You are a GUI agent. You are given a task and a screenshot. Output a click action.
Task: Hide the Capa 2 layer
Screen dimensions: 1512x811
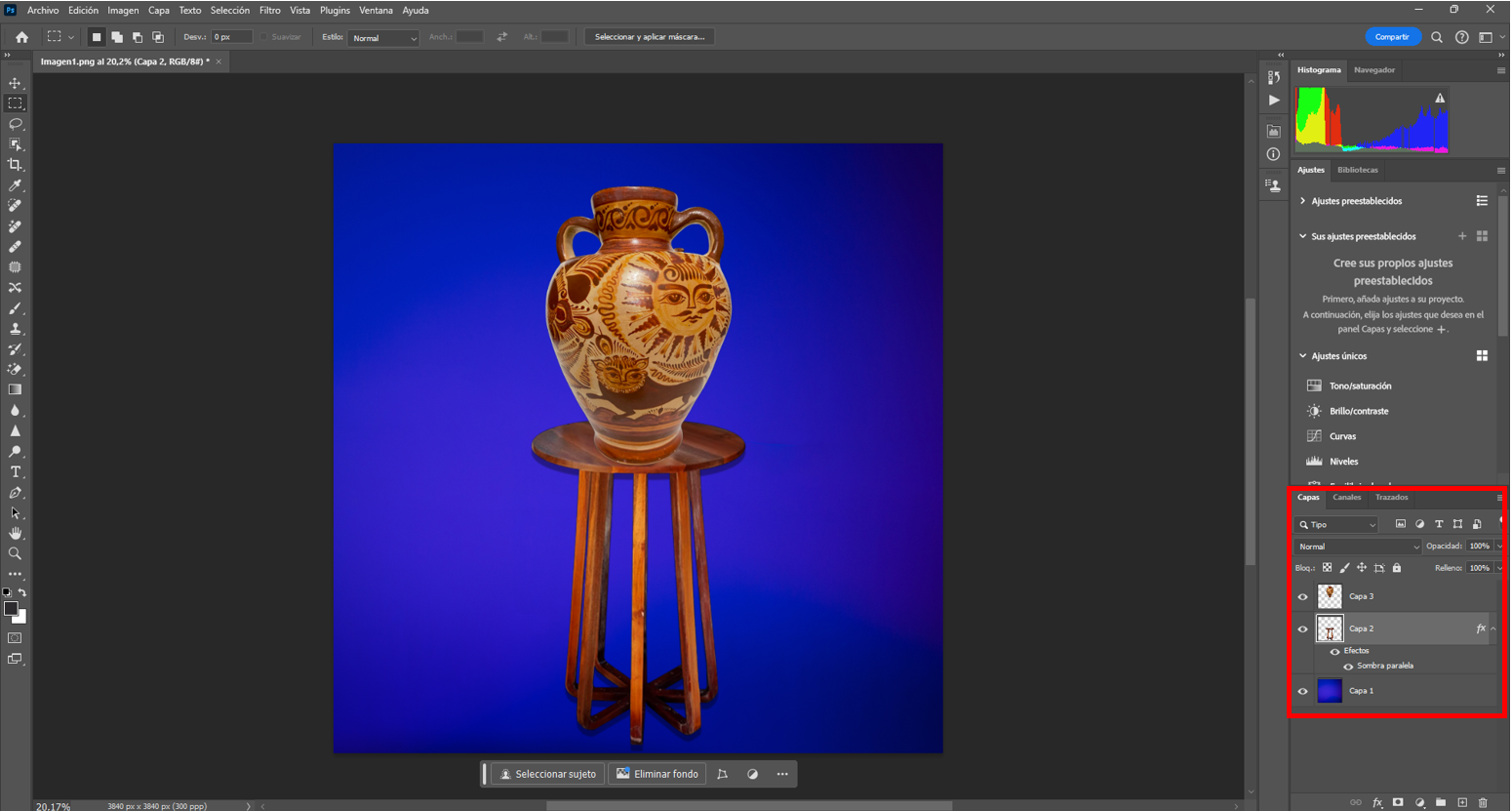[1302, 629]
